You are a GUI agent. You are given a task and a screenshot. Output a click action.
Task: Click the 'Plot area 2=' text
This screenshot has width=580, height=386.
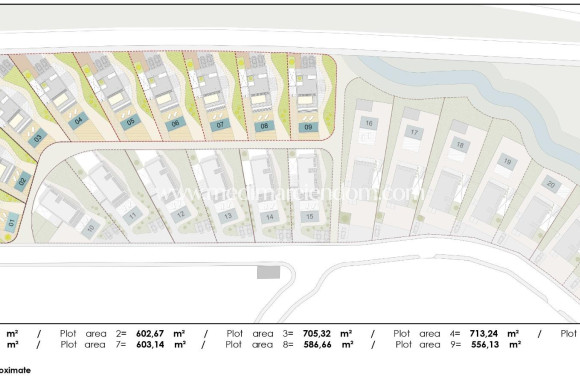pos(93,334)
